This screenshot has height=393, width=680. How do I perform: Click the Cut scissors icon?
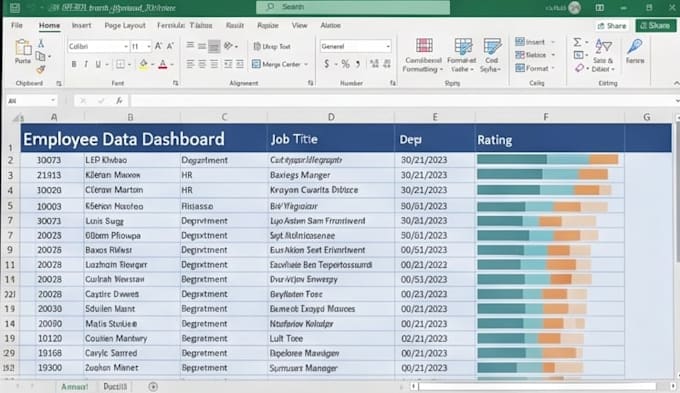(x=41, y=43)
